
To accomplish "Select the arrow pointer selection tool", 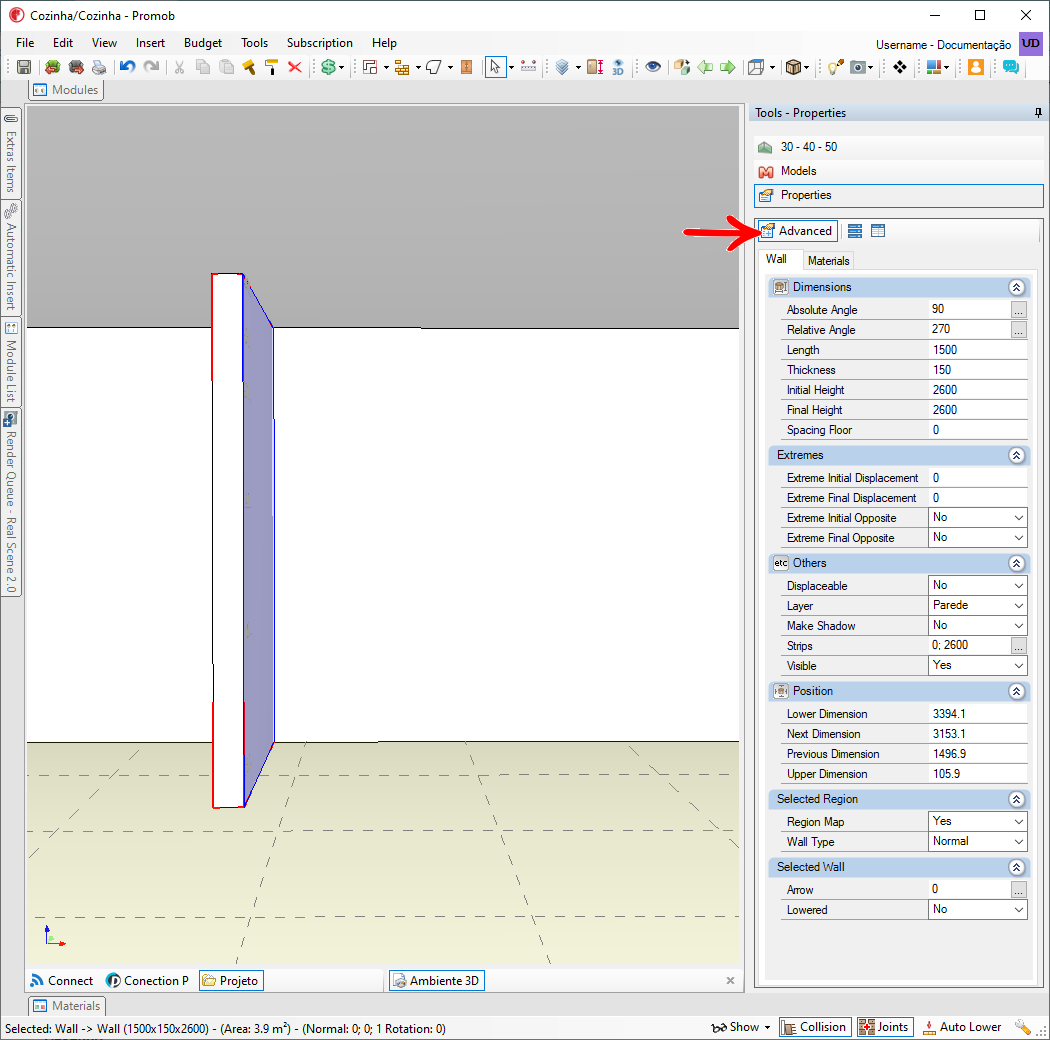I will (495, 67).
